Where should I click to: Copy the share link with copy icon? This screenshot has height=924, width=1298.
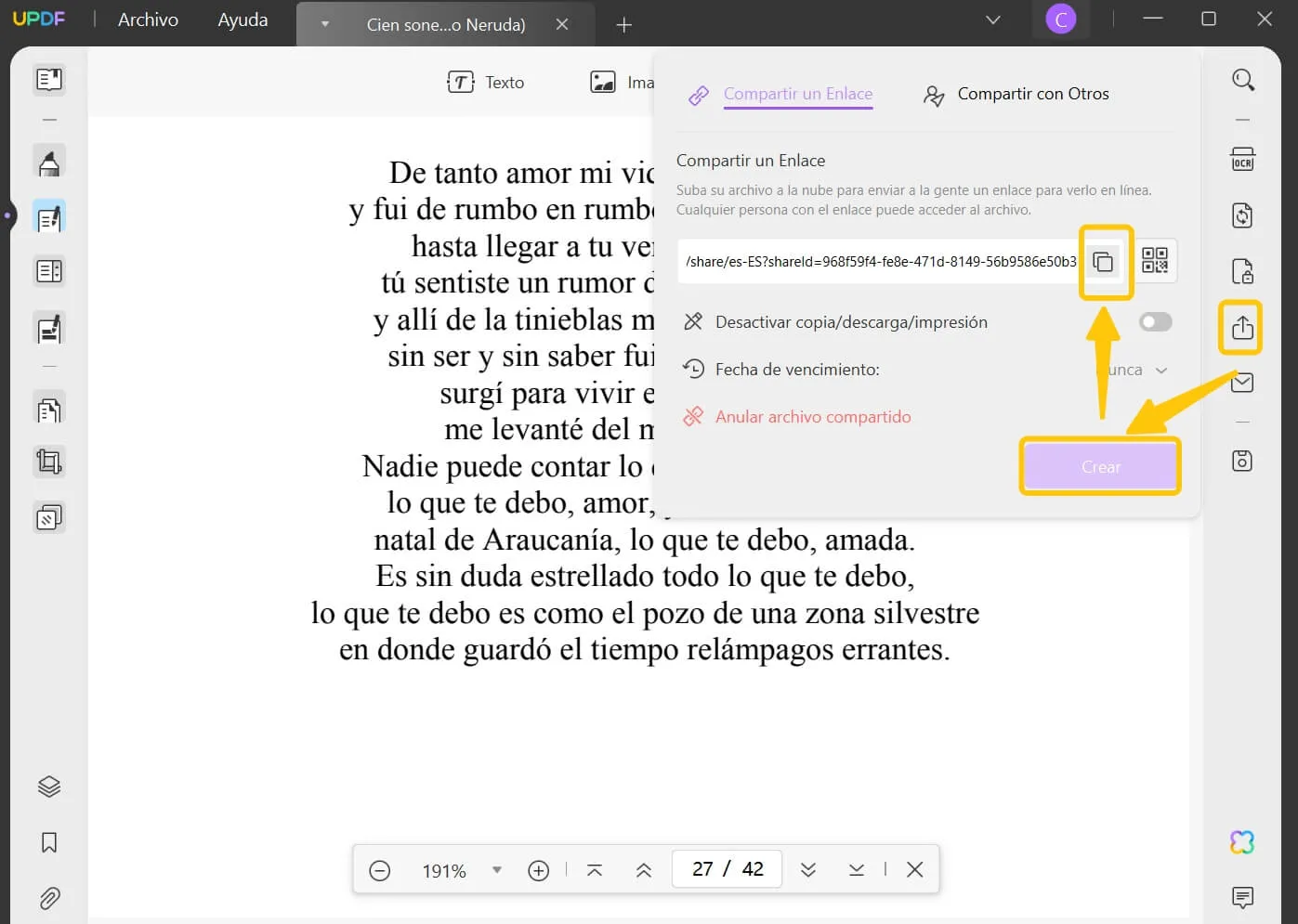click(1104, 262)
